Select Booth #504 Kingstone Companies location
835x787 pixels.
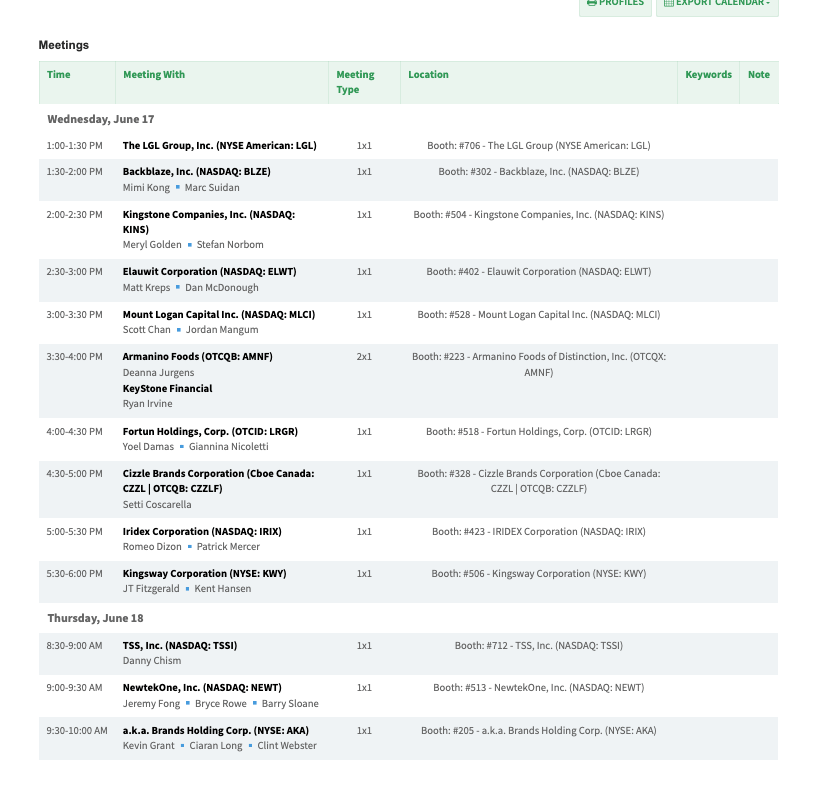point(538,215)
